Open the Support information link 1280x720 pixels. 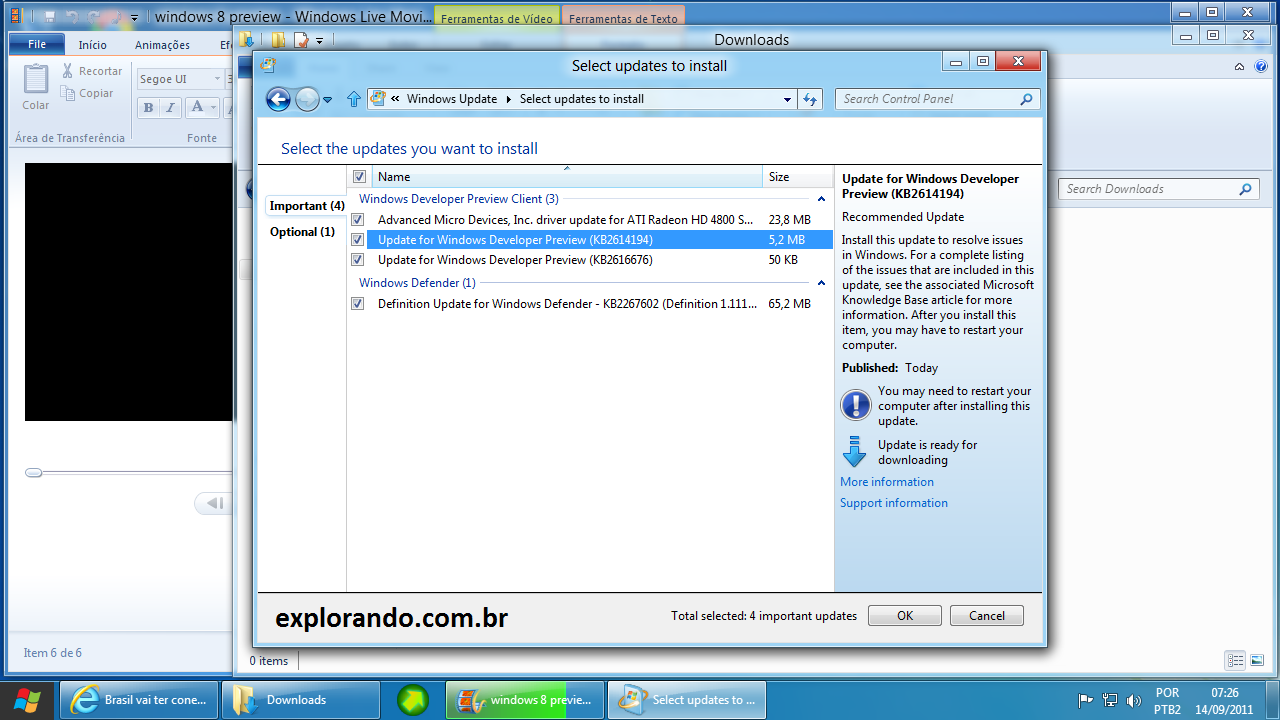[x=894, y=503]
